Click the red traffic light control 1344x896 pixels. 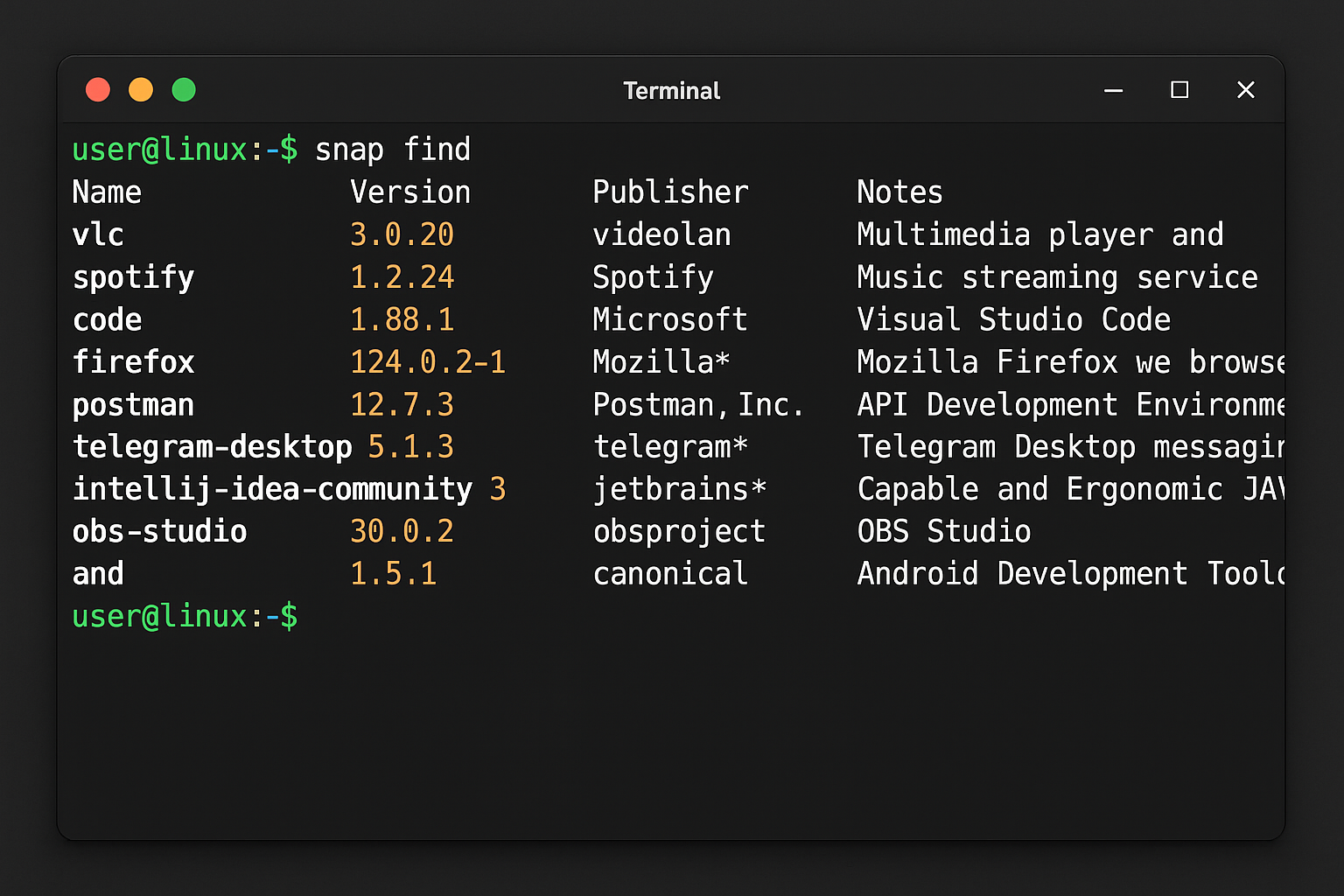click(98, 89)
